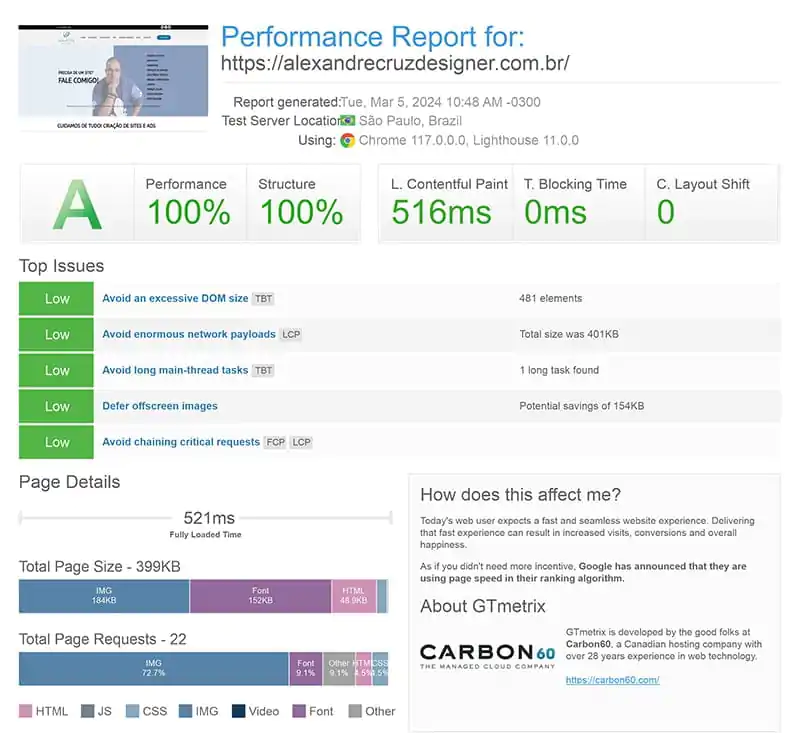Viewport: 800px width, 733px height.
Task: Click the LCP tag beside enormous network payloads
Action: (290, 335)
